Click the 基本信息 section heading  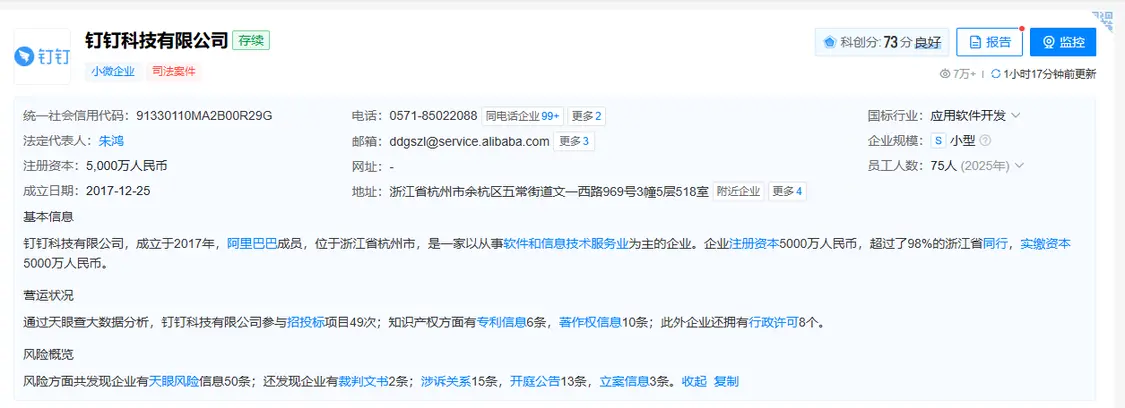48,216
